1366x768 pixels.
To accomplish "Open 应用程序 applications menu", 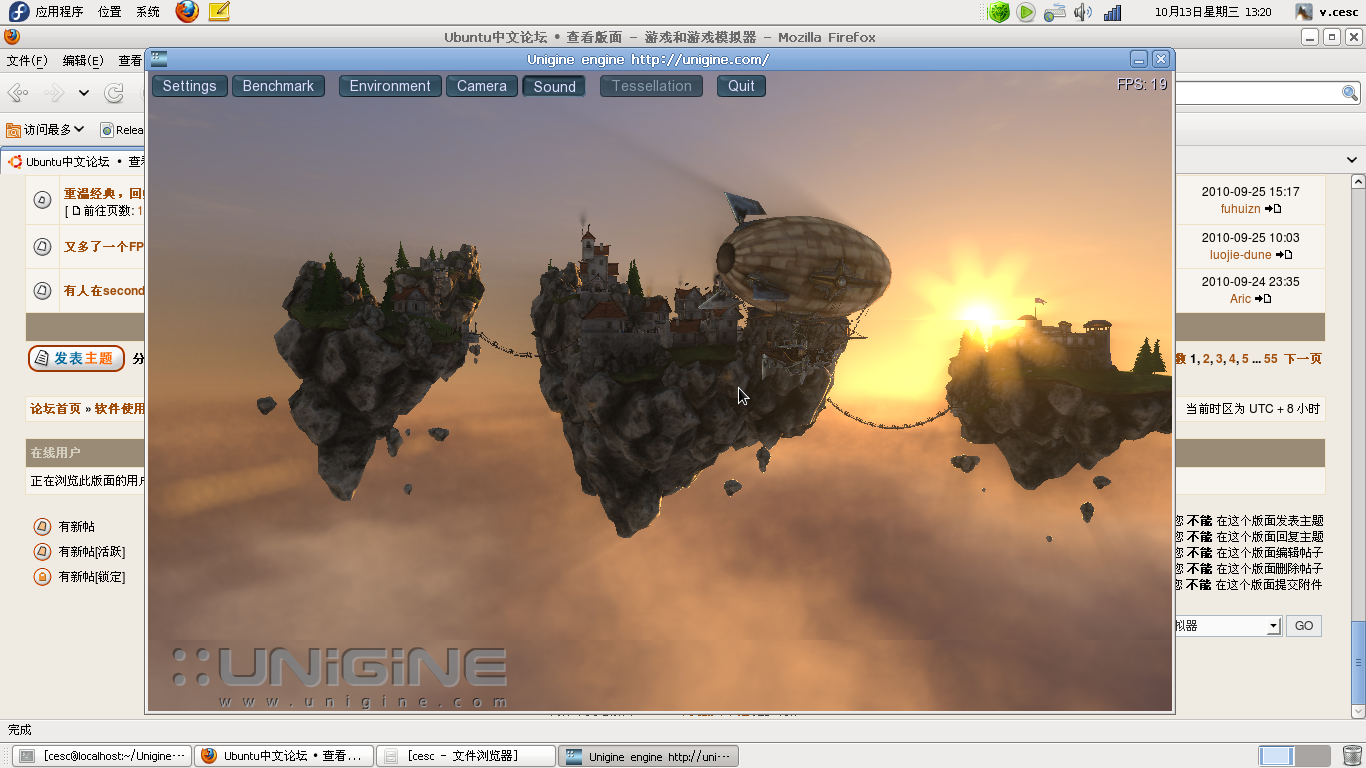I will coord(59,12).
